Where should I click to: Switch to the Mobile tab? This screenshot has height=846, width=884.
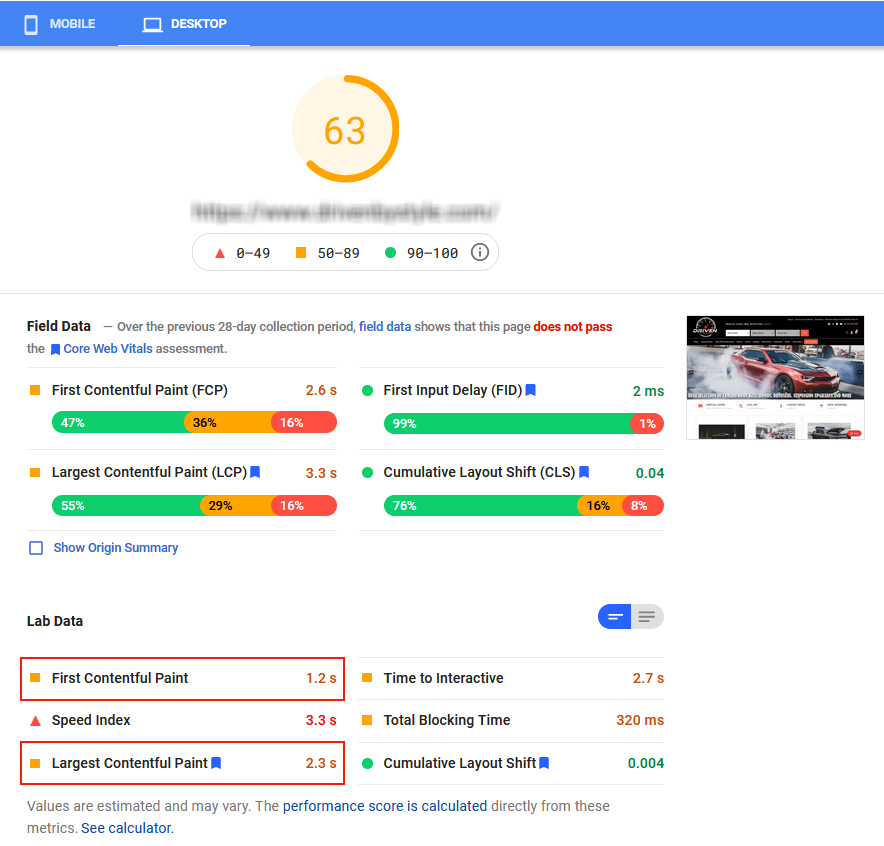click(60, 24)
